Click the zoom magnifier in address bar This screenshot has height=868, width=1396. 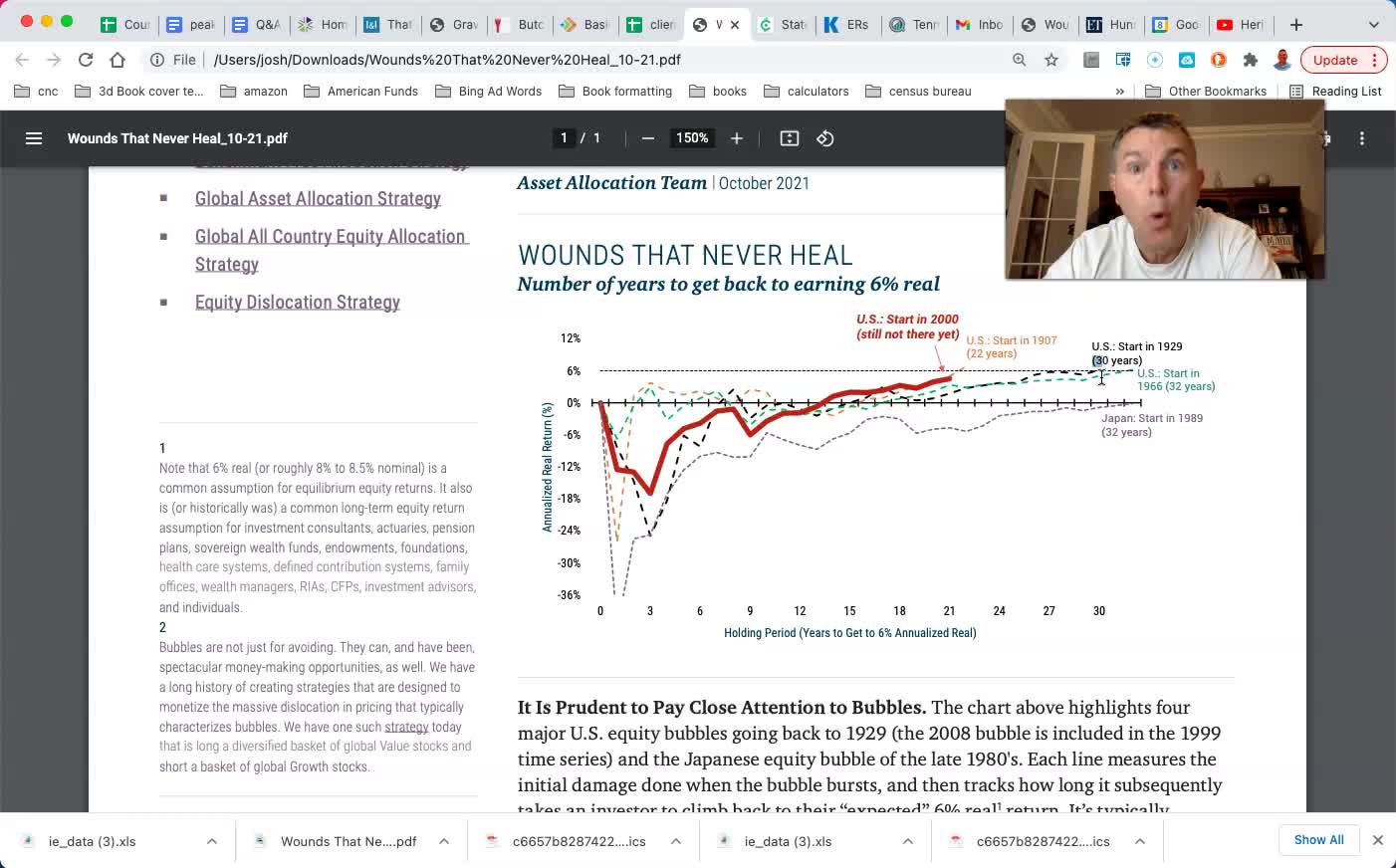(1020, 60)
